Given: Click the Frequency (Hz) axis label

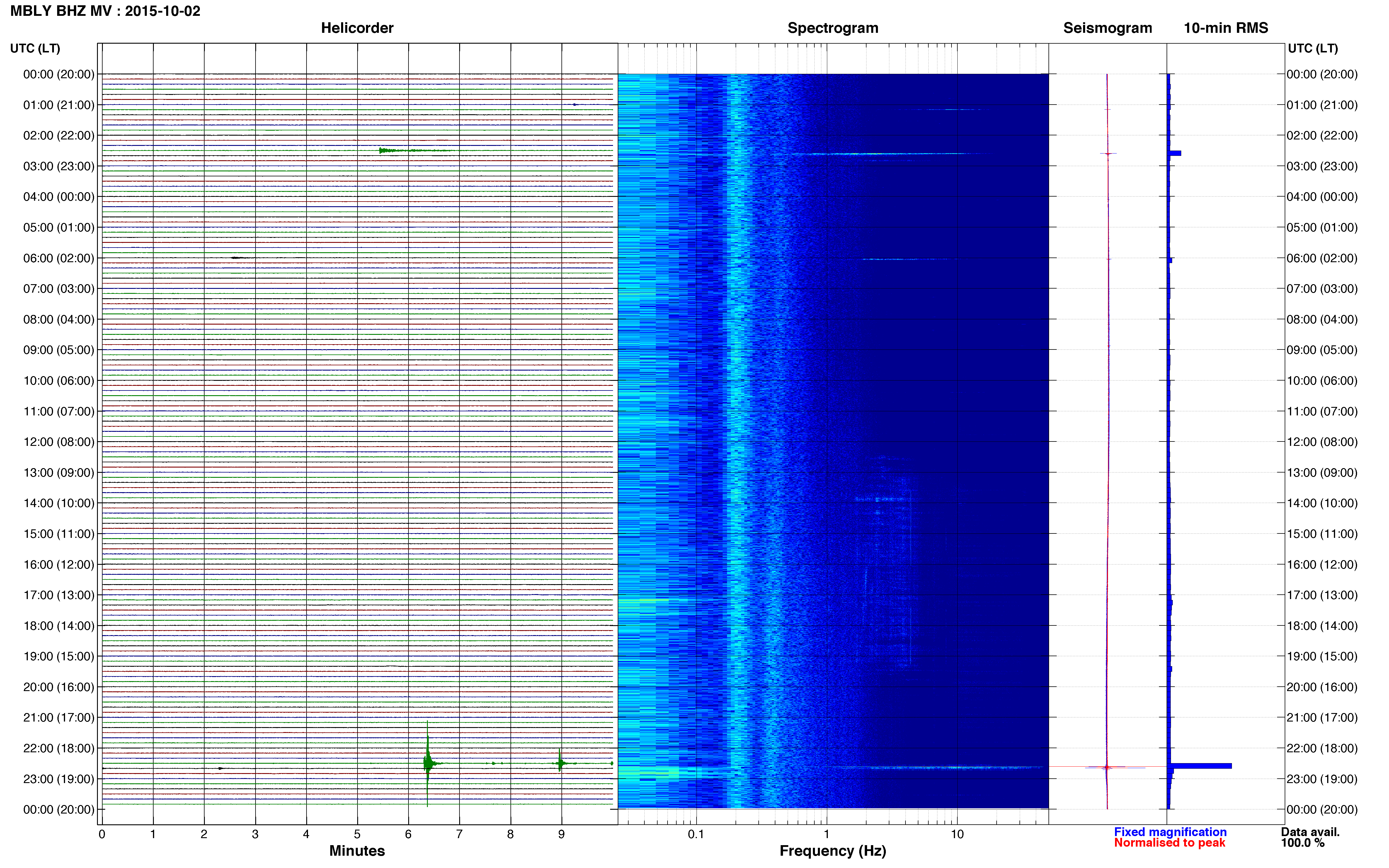Looking at the screenshot, I should [x=833, y=851].
